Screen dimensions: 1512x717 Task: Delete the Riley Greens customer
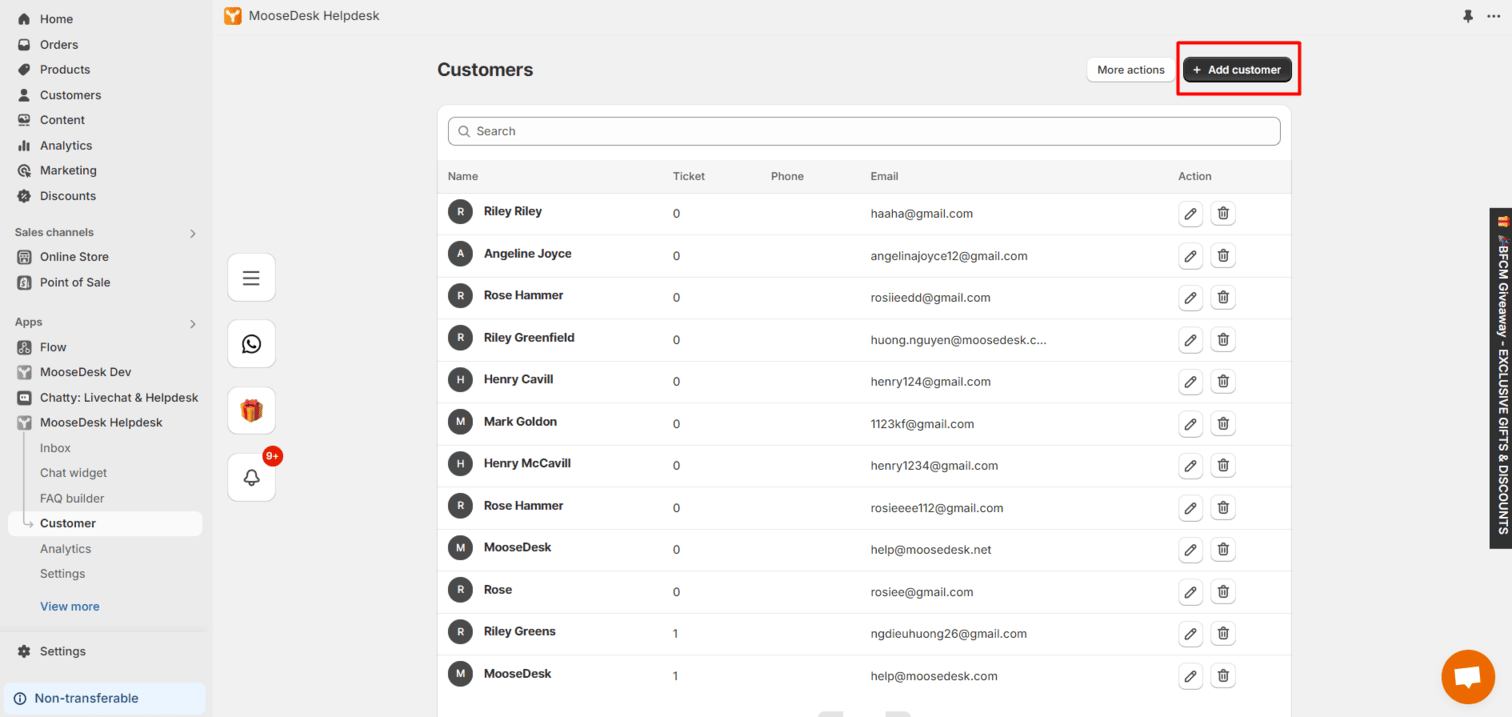click(1223, 633)
